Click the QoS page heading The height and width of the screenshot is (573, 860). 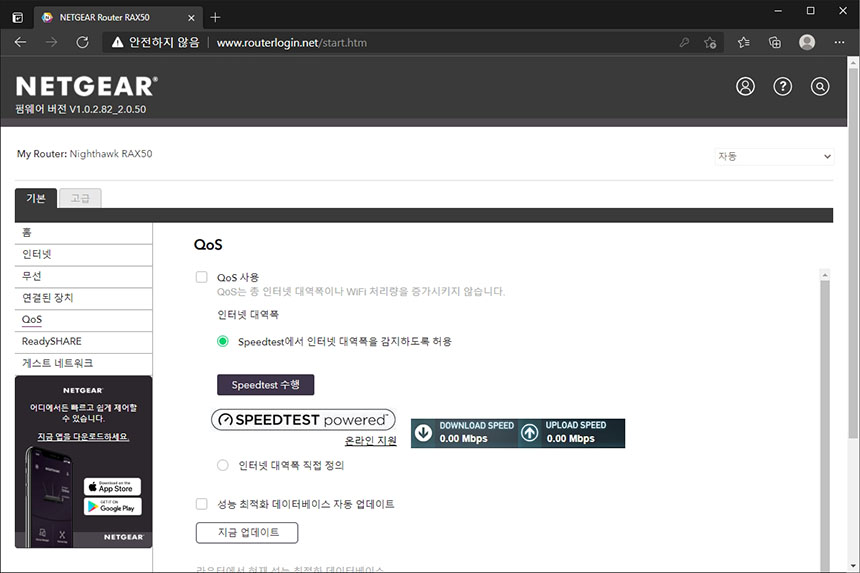tap(208, 245)
